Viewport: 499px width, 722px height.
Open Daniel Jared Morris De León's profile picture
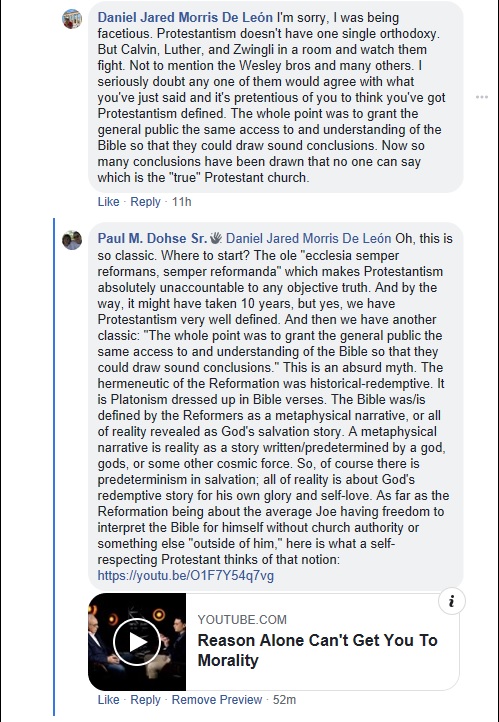coord(72,19)
